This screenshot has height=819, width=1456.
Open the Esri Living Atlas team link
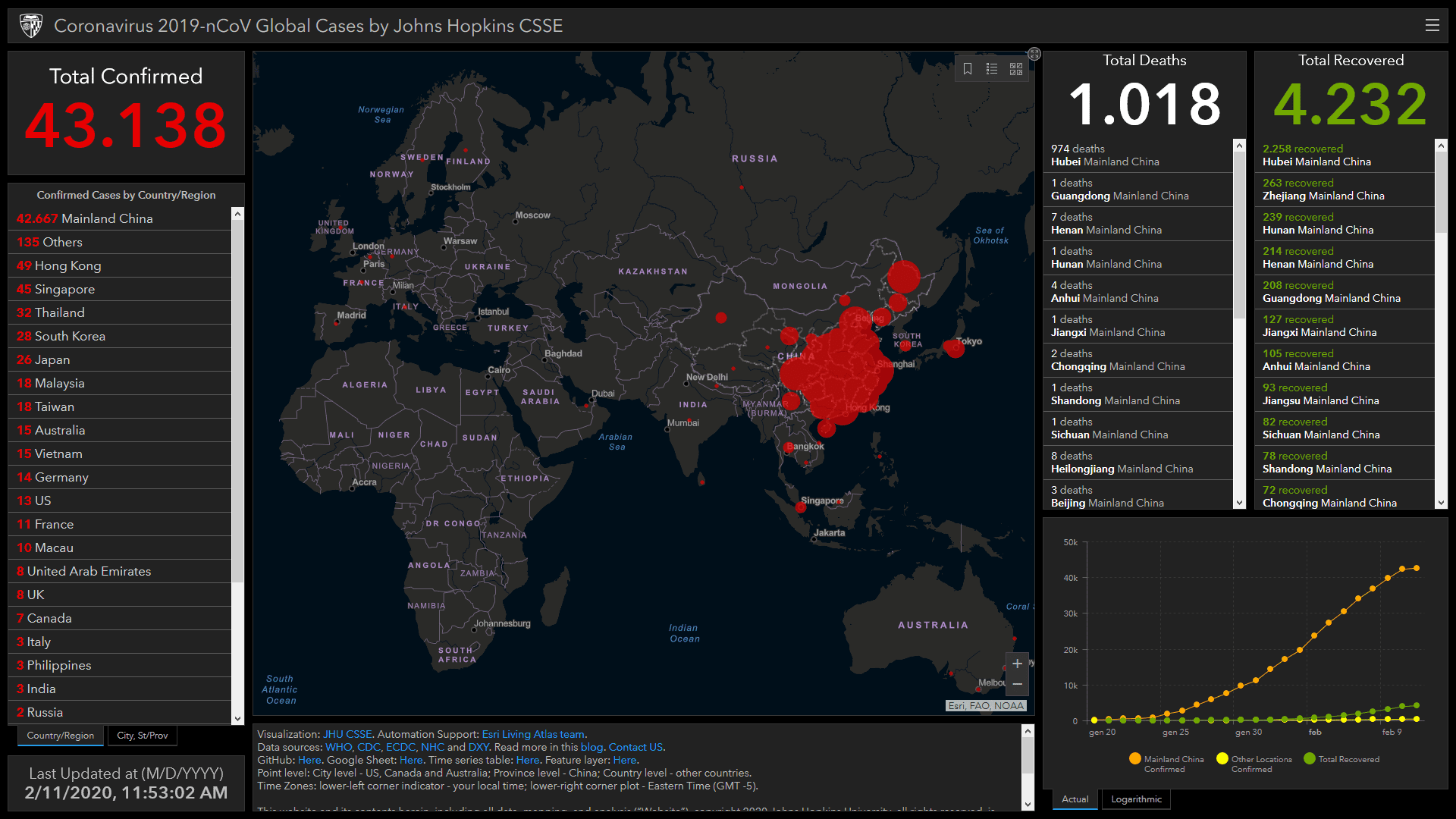pos(533,734)
